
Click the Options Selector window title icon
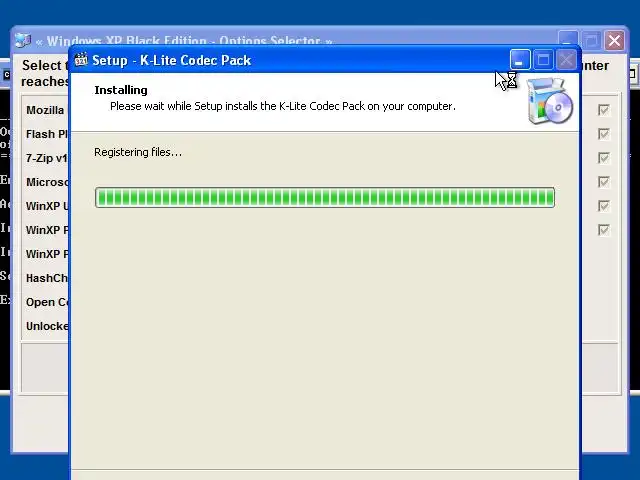[23, 40]
